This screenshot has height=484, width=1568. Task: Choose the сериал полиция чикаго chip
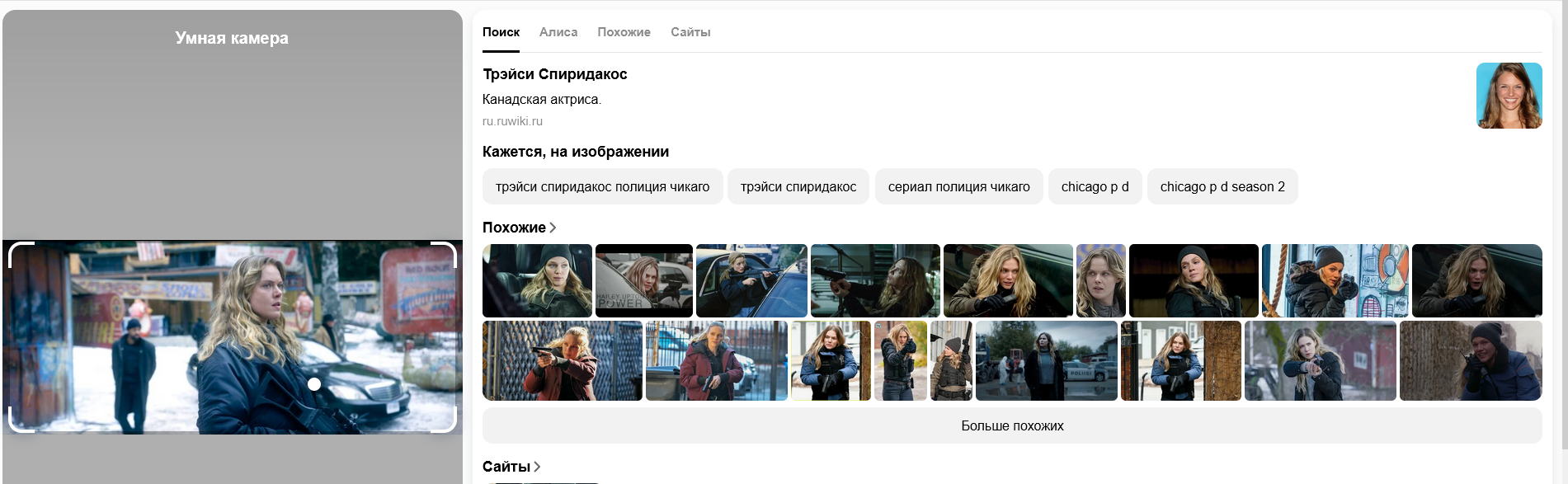(x=958, y=186)
